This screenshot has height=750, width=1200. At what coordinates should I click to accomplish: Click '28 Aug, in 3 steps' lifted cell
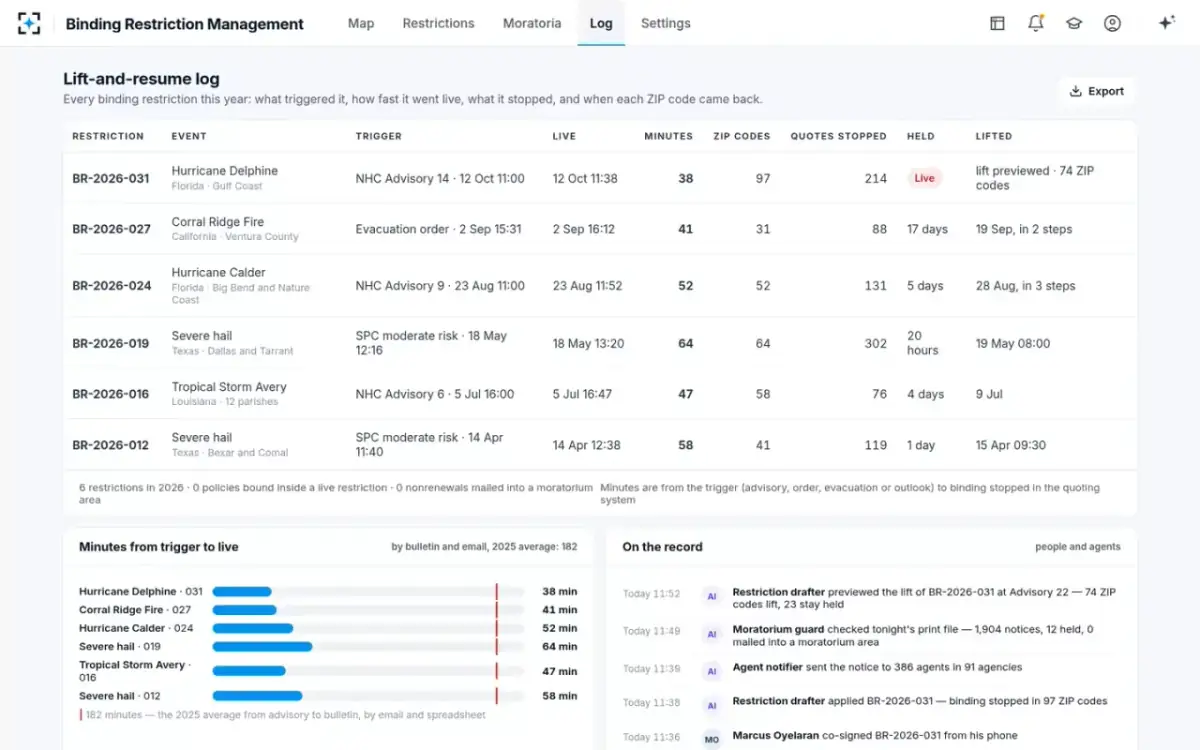[x=1026, y=286]
